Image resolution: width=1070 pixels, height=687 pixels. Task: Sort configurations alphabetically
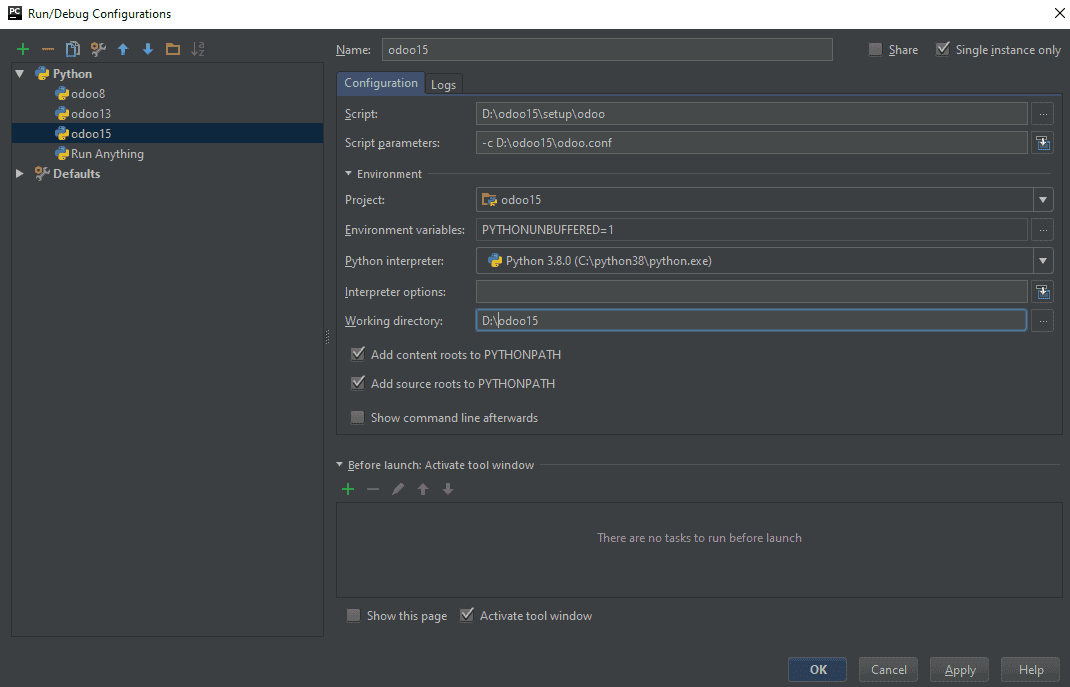[198, 48]
